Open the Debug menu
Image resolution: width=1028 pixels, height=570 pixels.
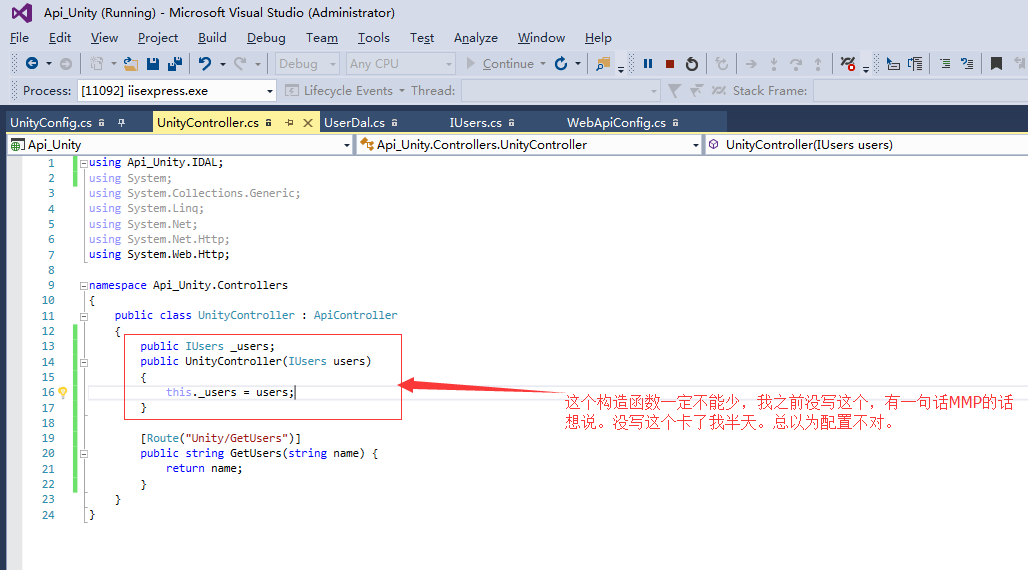pos(266,38)
